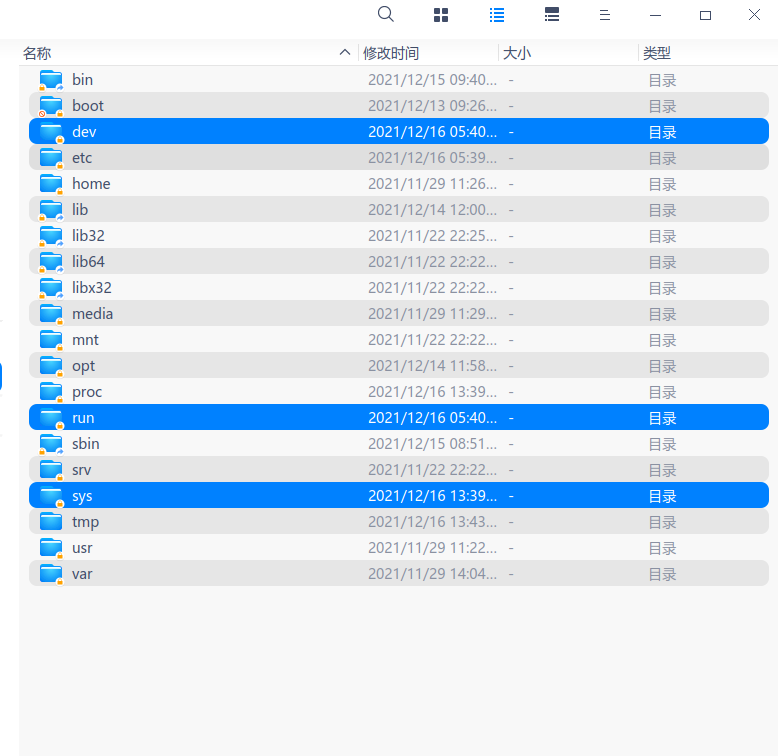
Task: Select the folder name 'boot'
Action: click(88, 106)
